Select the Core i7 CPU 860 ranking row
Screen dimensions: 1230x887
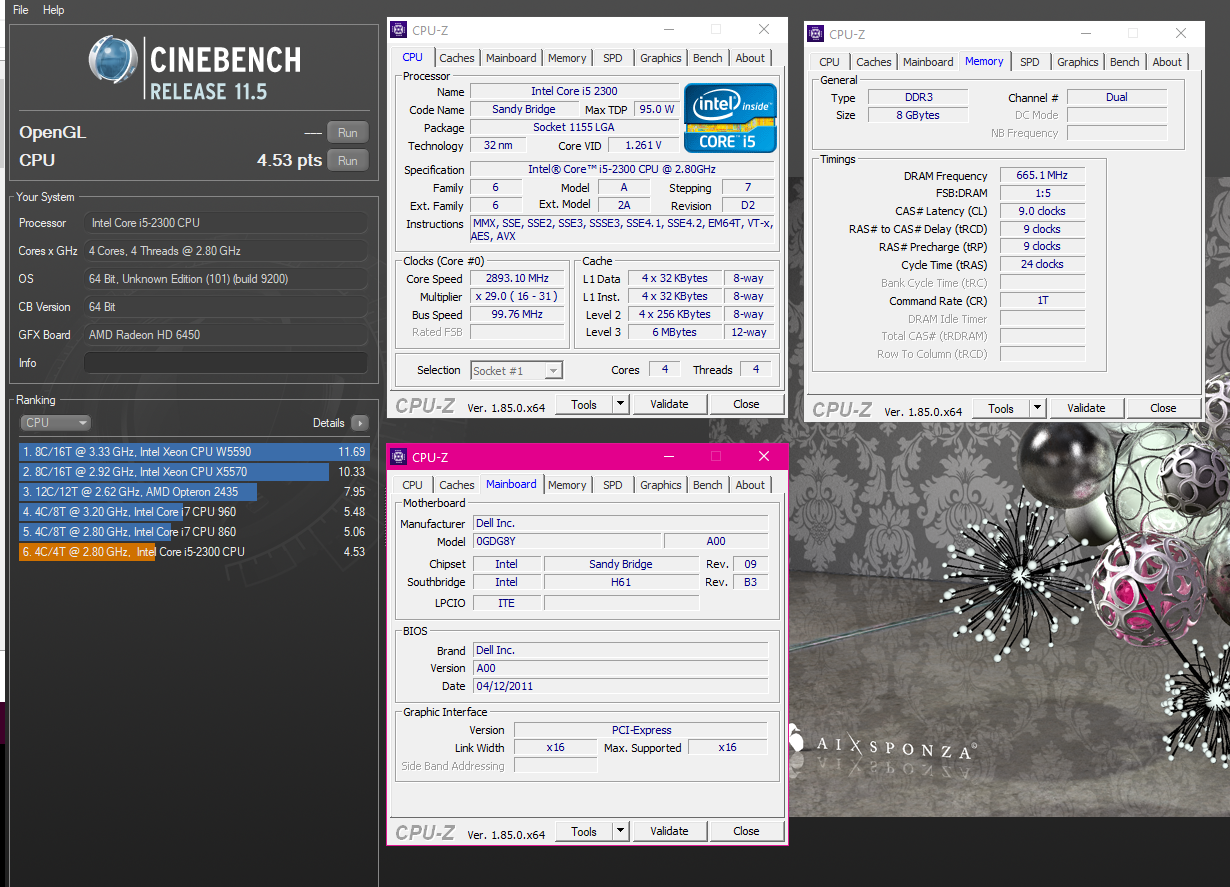coord(194,532)
